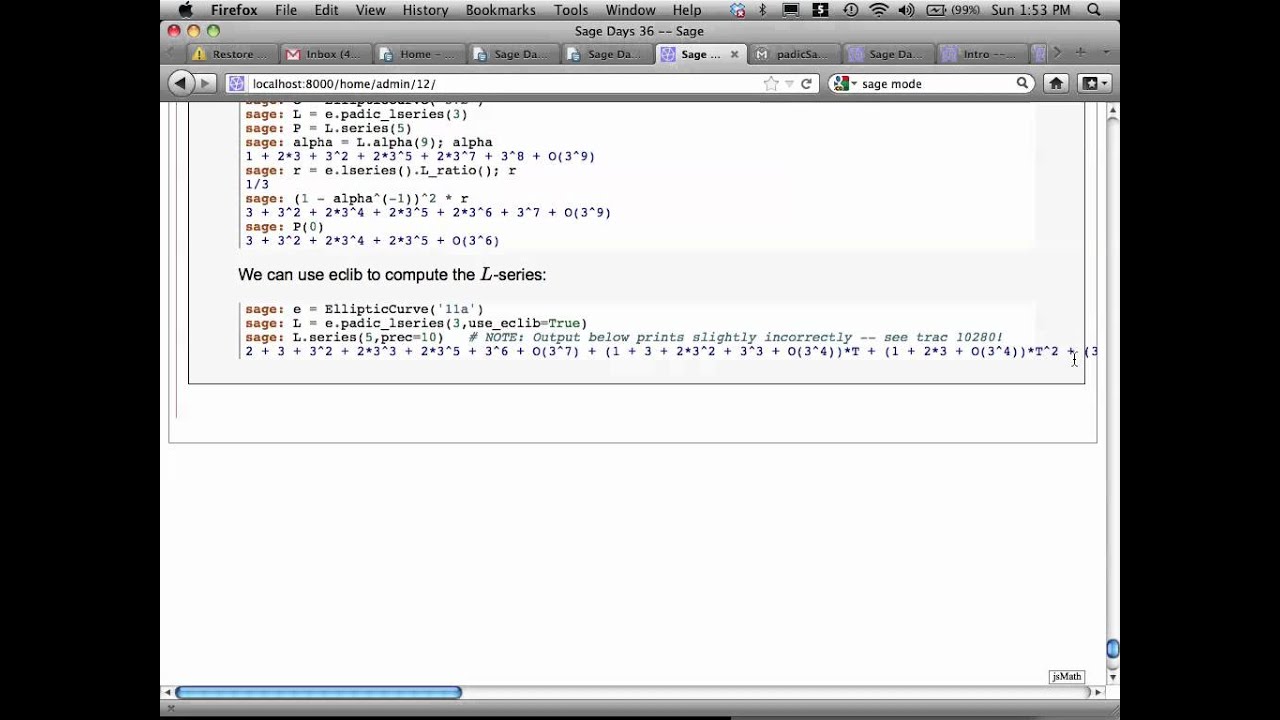Open the Help menu
Image resolution: width=1280 pixels, height=720 pixels.
pyautogui.click(x=687, y=10)
